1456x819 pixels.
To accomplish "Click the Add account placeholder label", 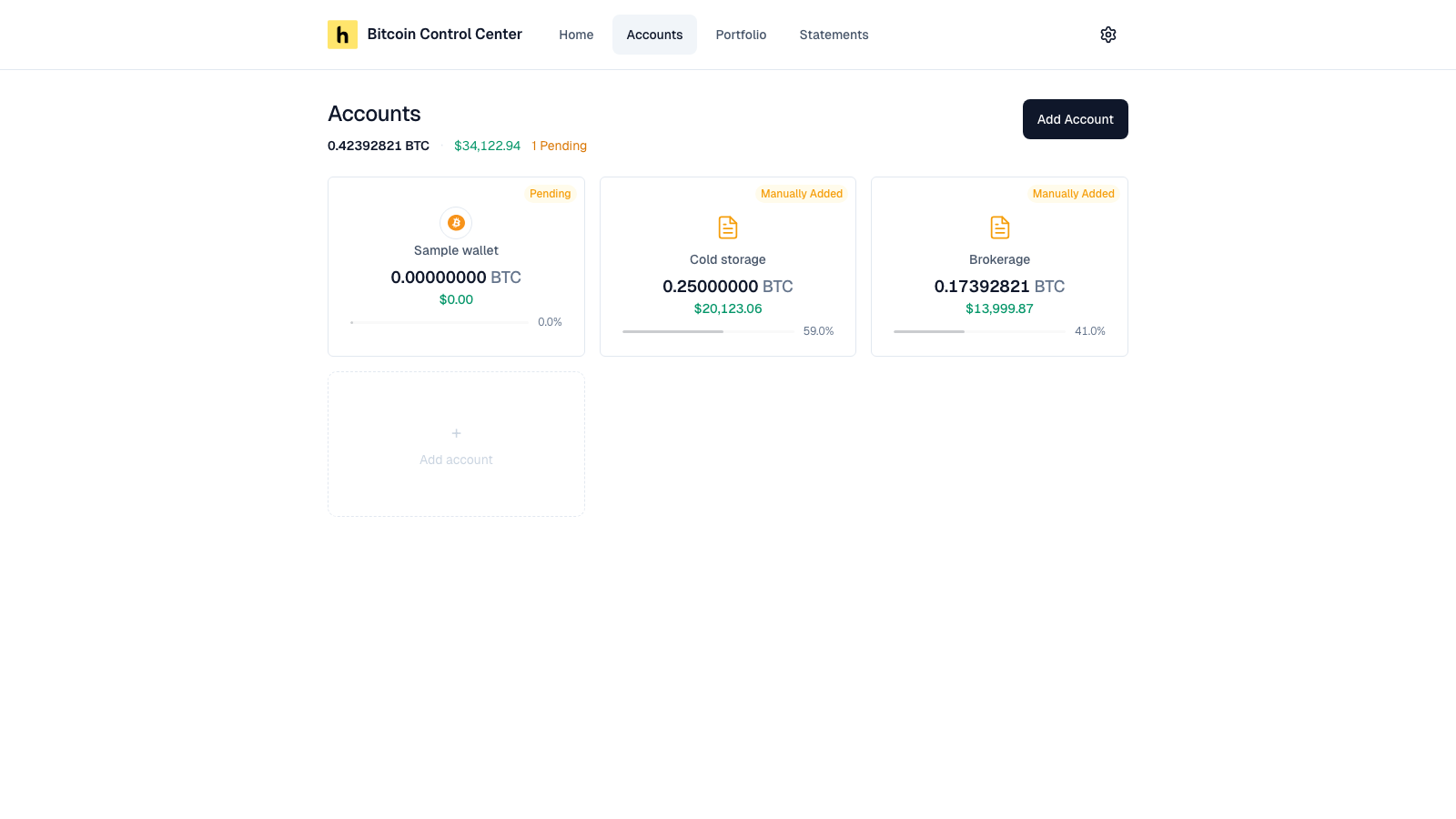I will [456, 460].
